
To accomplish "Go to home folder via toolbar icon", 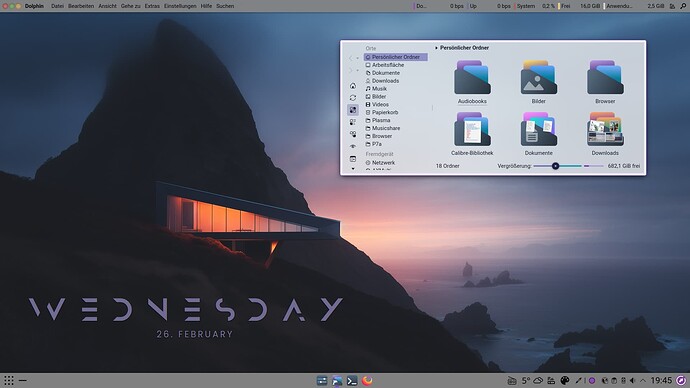I will (353, 86).
